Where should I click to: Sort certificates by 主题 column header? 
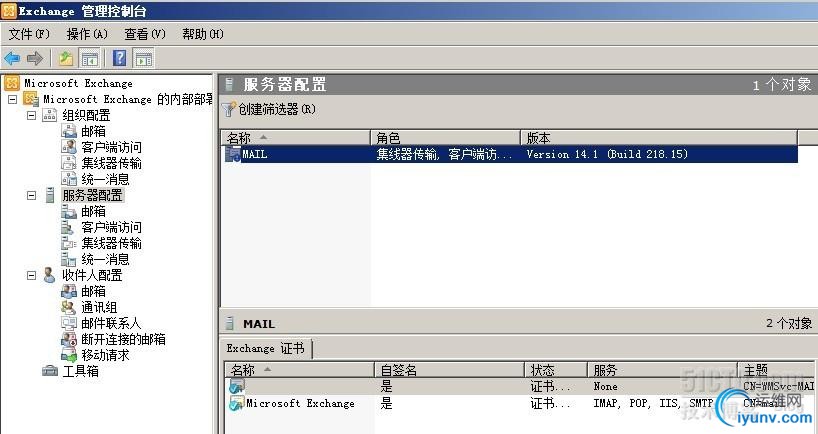pyautogui.click(x=776, y=370)
